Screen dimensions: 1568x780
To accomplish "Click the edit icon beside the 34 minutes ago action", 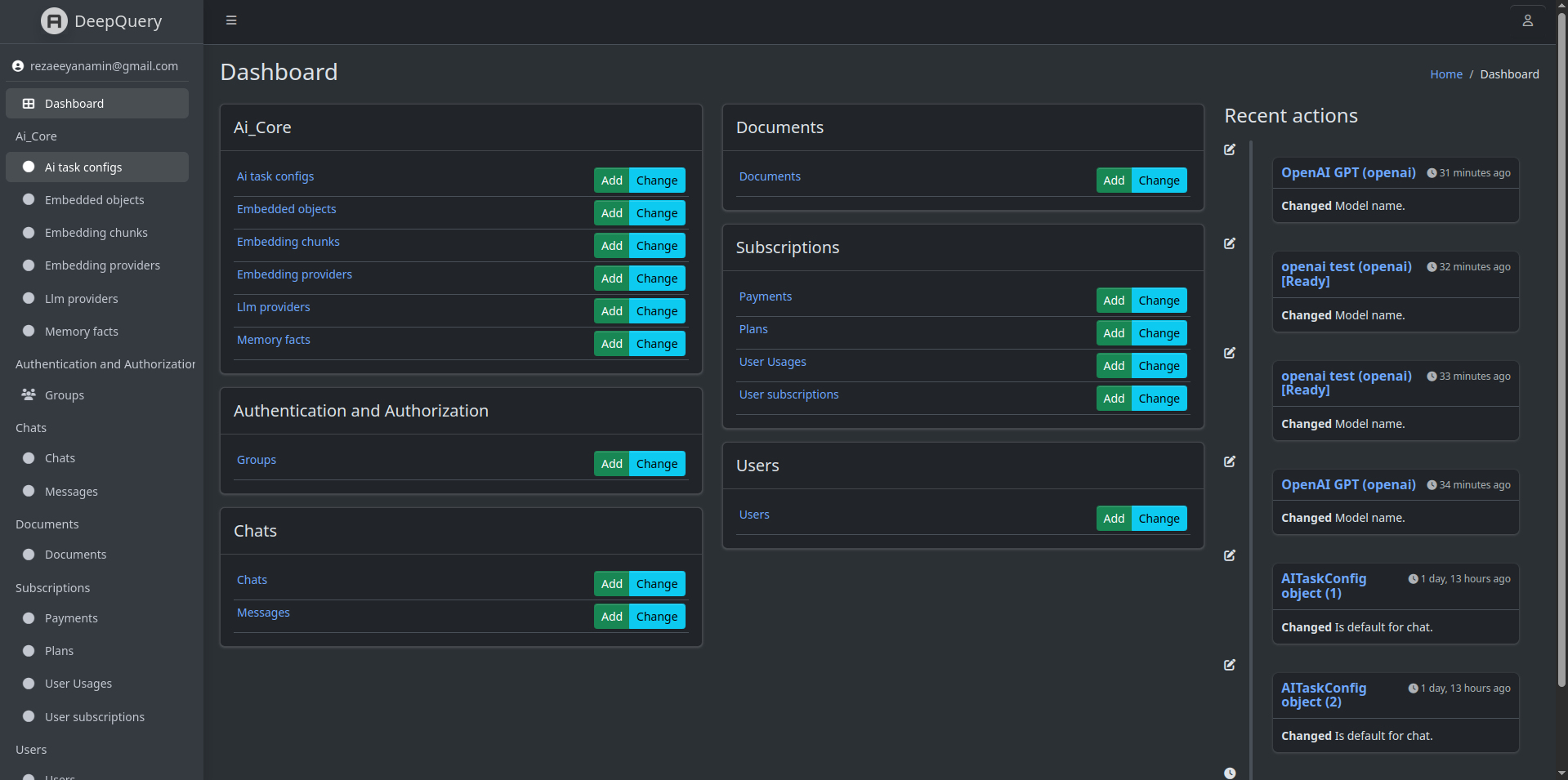I will click(x=1230, y=461).
